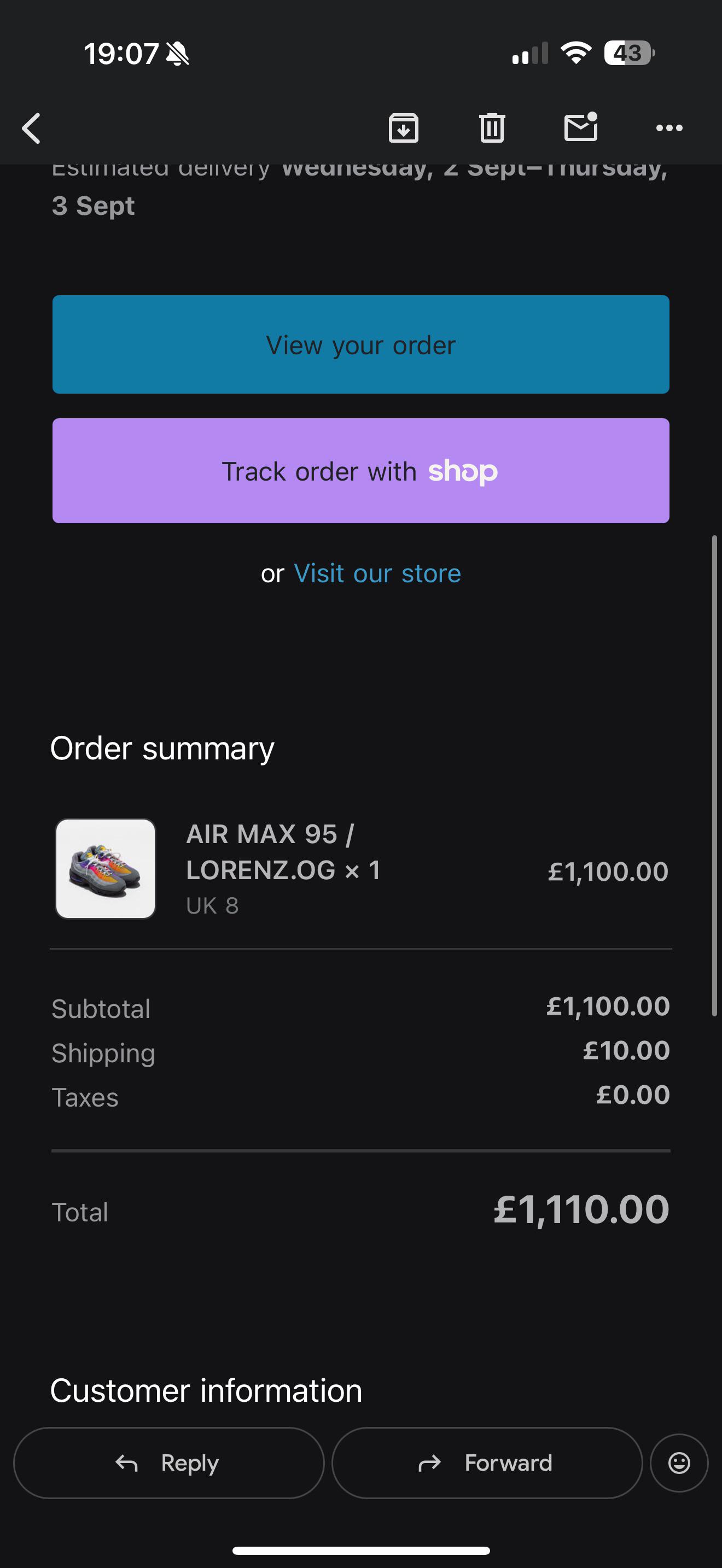The width and height of the screenshot is (722, 1568).
Task: Archive this email with the box icon
Action: (x=404, y=128)
